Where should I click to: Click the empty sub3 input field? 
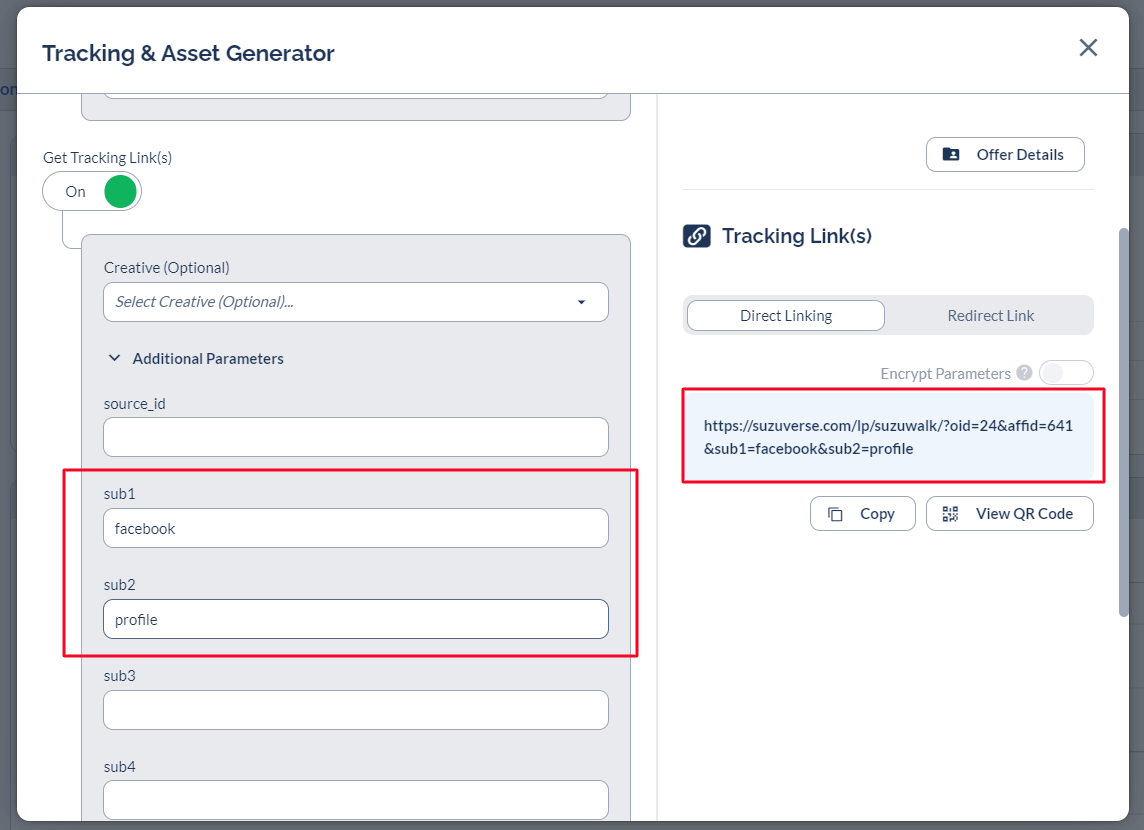(x=355, y=710)
